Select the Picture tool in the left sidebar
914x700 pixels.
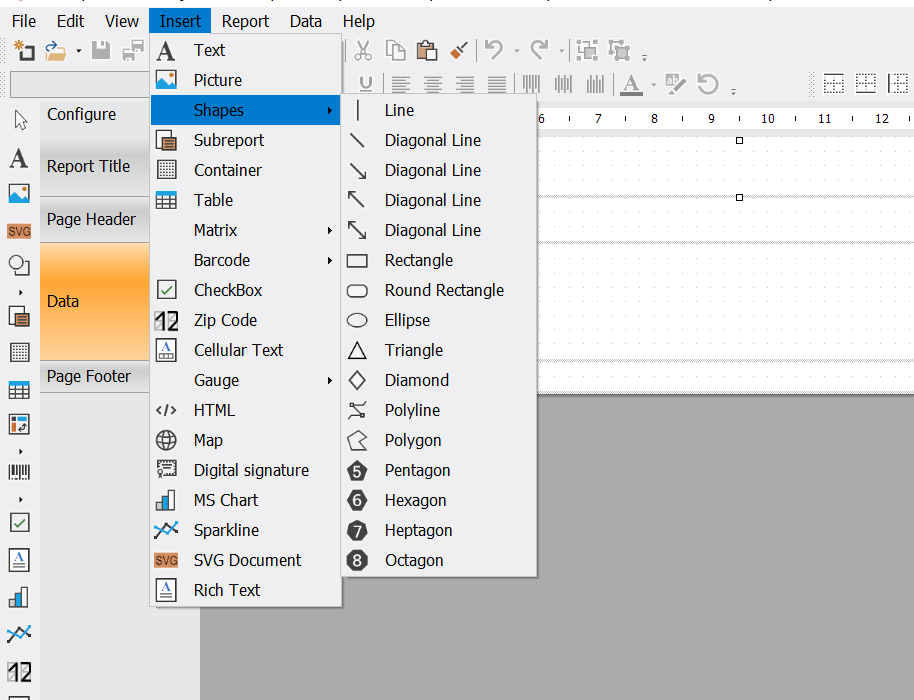20,192
